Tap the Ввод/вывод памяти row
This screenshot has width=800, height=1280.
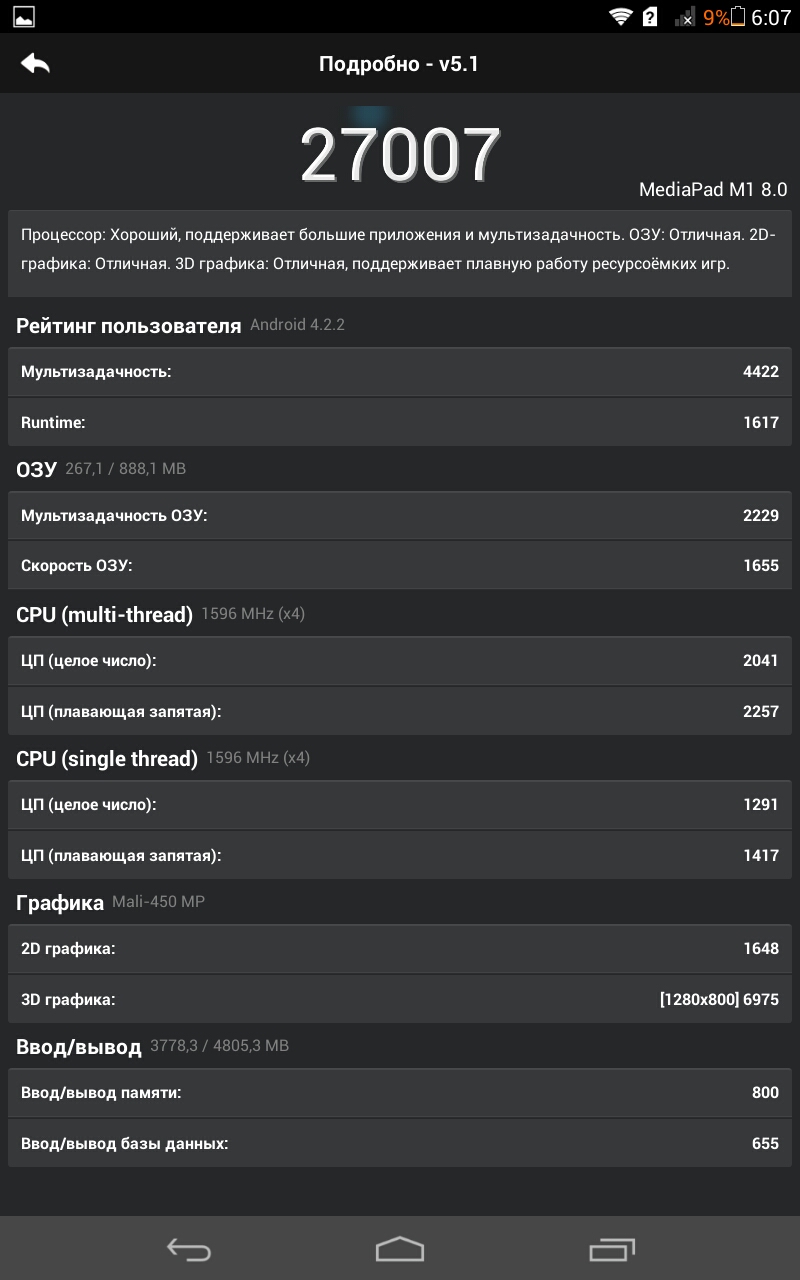[x=400, y=1093]
